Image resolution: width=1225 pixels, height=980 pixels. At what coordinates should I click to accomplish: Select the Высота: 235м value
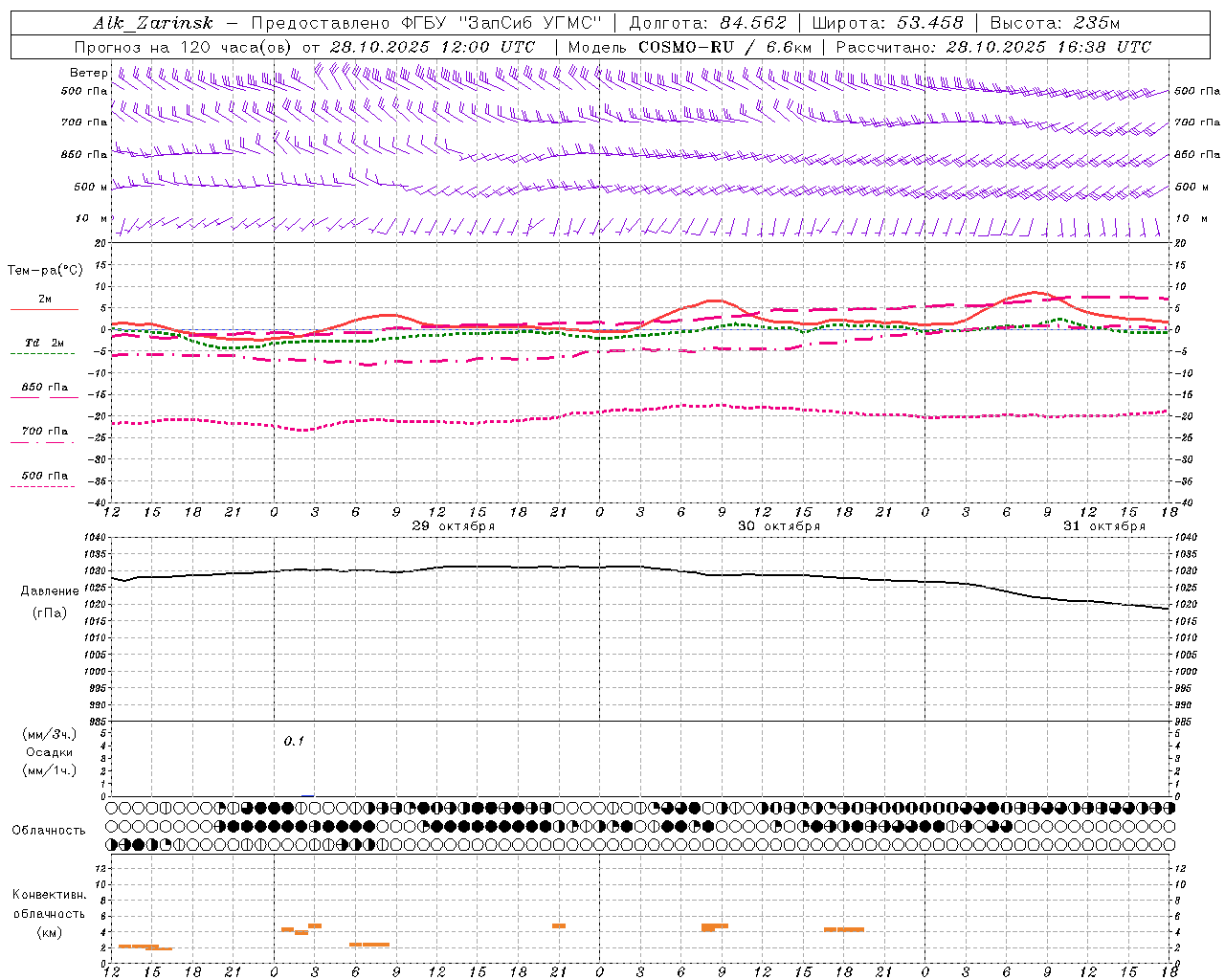click(1055, 23)
